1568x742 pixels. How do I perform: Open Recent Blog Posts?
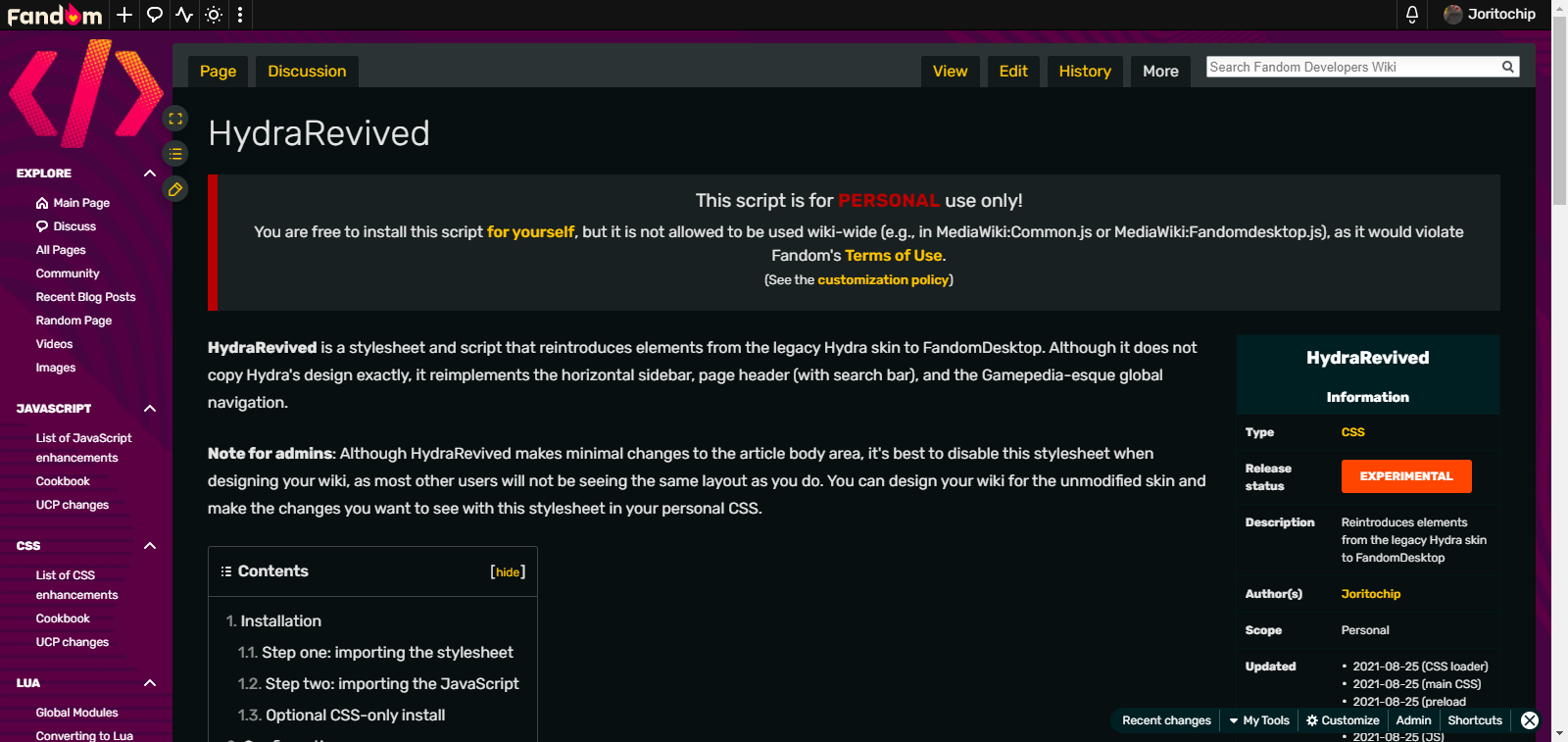(x=86, y=297)
